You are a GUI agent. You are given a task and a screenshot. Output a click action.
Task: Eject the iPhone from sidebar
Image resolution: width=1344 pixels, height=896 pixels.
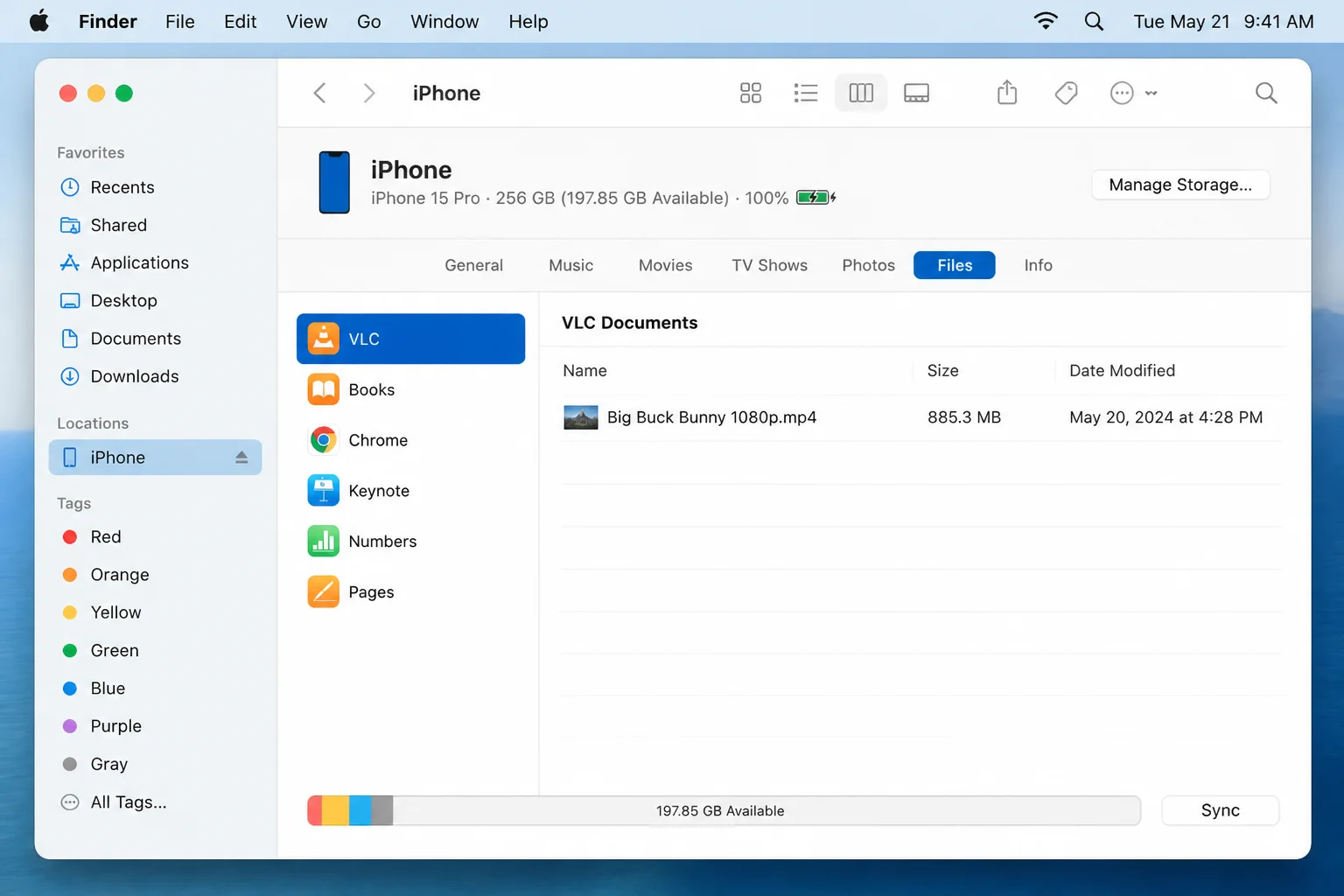[241, 458]
